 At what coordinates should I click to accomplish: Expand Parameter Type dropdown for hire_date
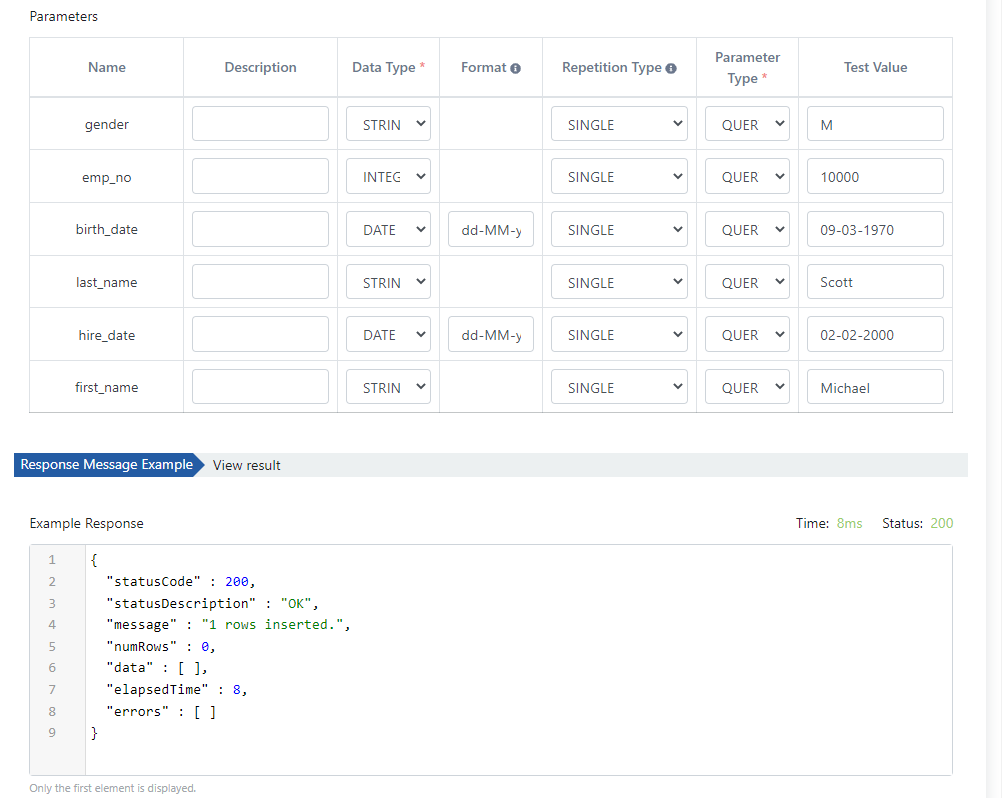(747, 335)
